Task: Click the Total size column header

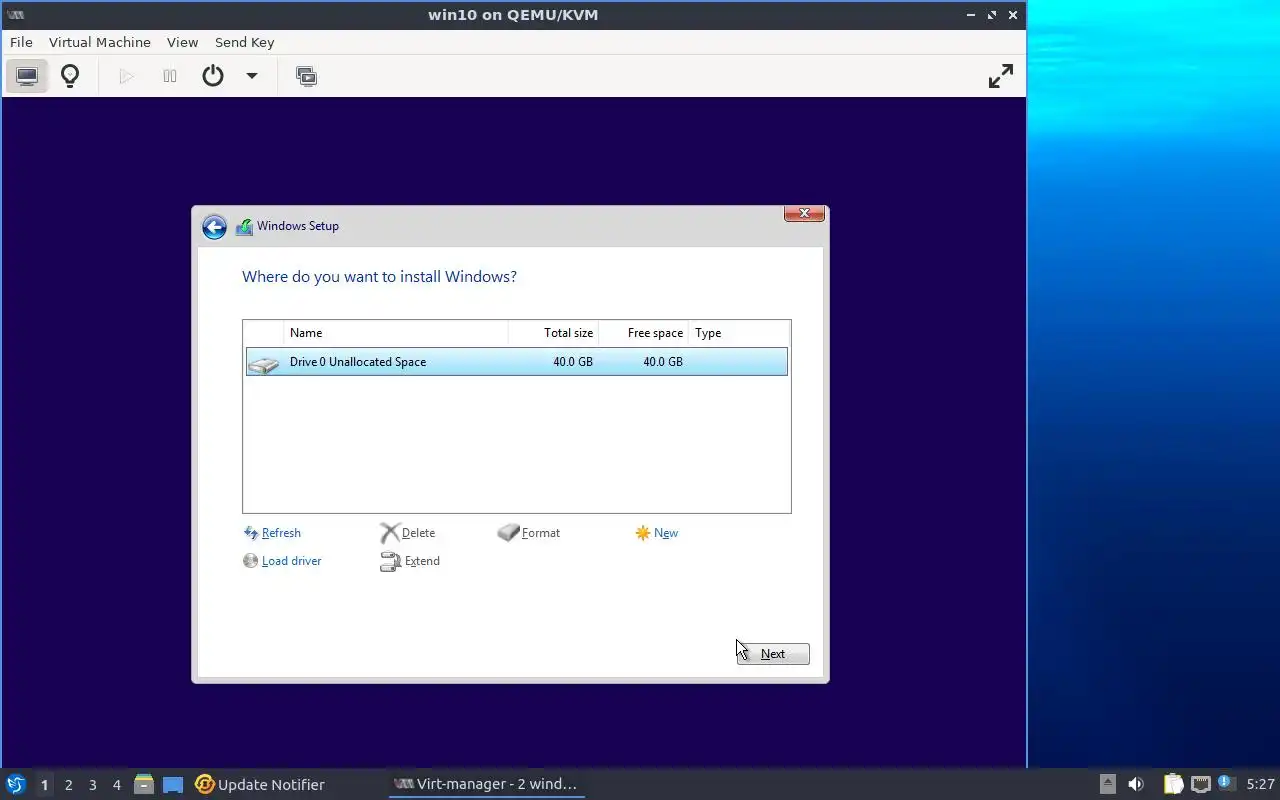Action: (553, 333)
